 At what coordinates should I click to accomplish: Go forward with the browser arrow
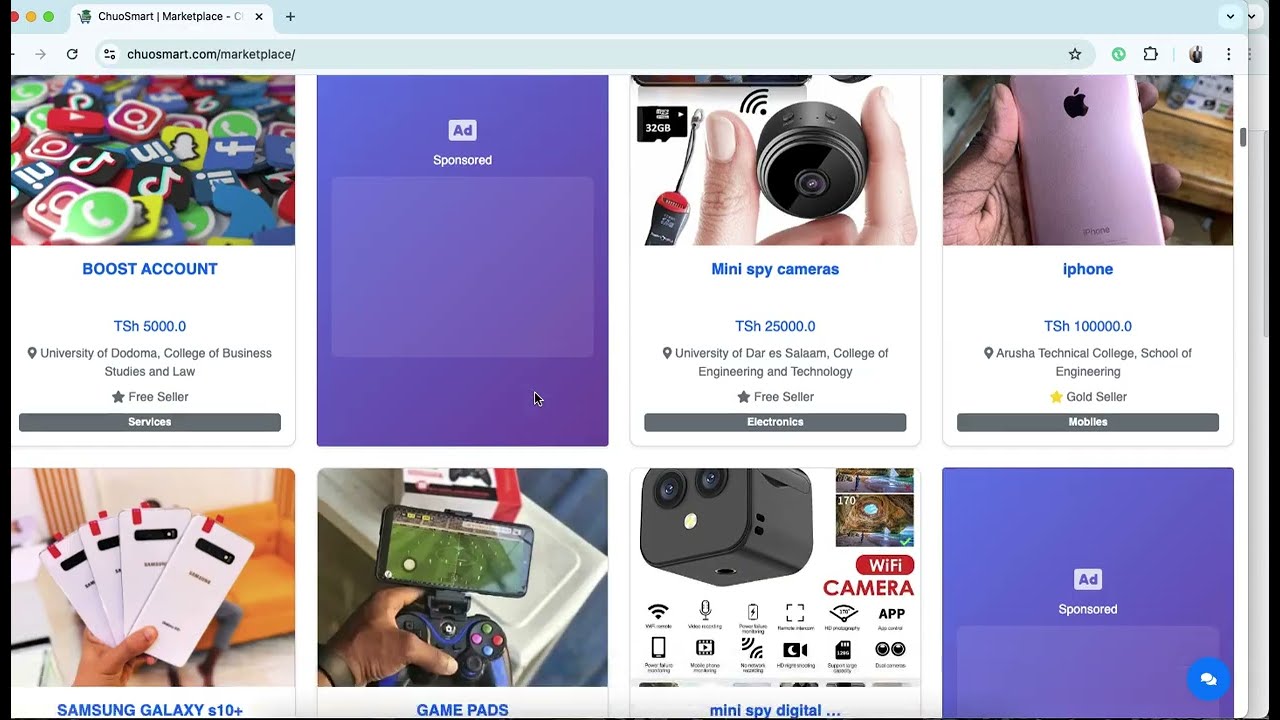pos(40,54)
